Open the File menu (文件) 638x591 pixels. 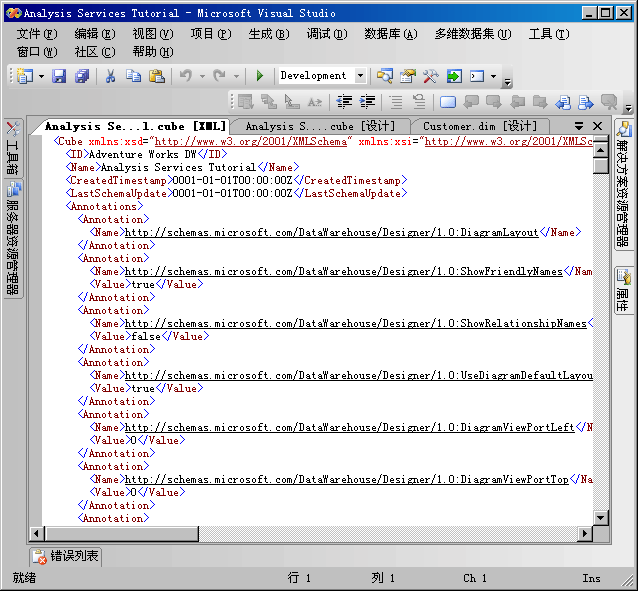pos(37,34)
